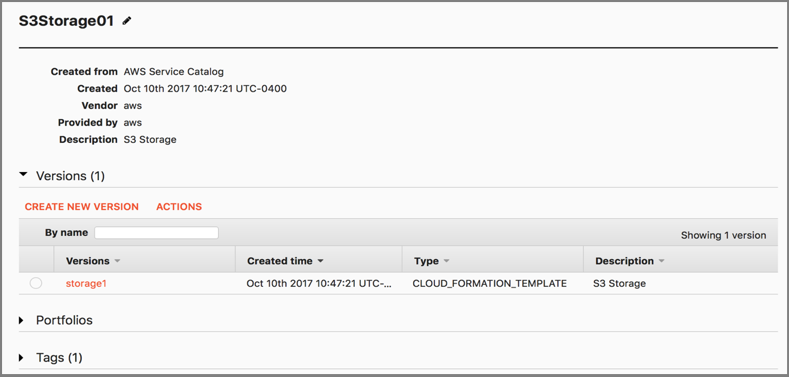789x377 pixels.
Task: Open the storage1 version link
Action: click(x=86, y=283)
